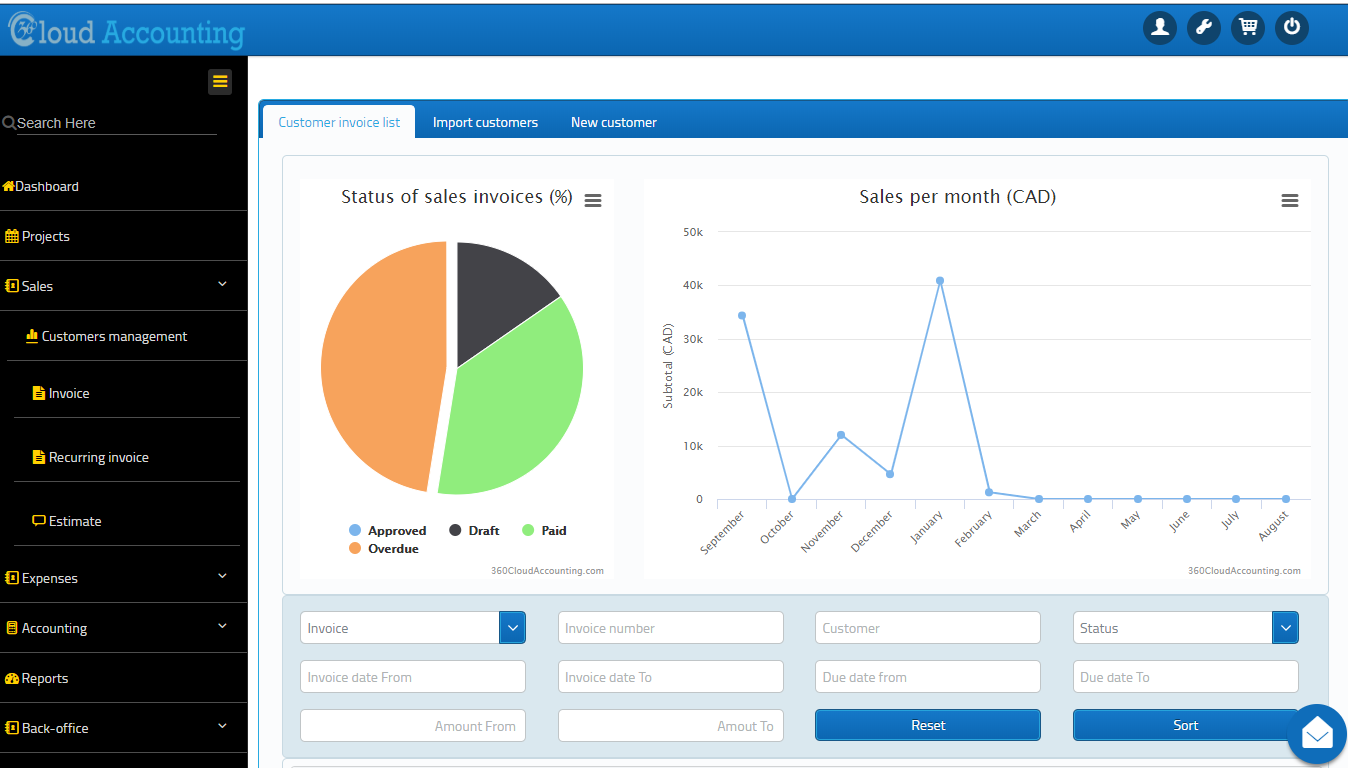Toggle the Draft legend item

click(x=474, y=531)
